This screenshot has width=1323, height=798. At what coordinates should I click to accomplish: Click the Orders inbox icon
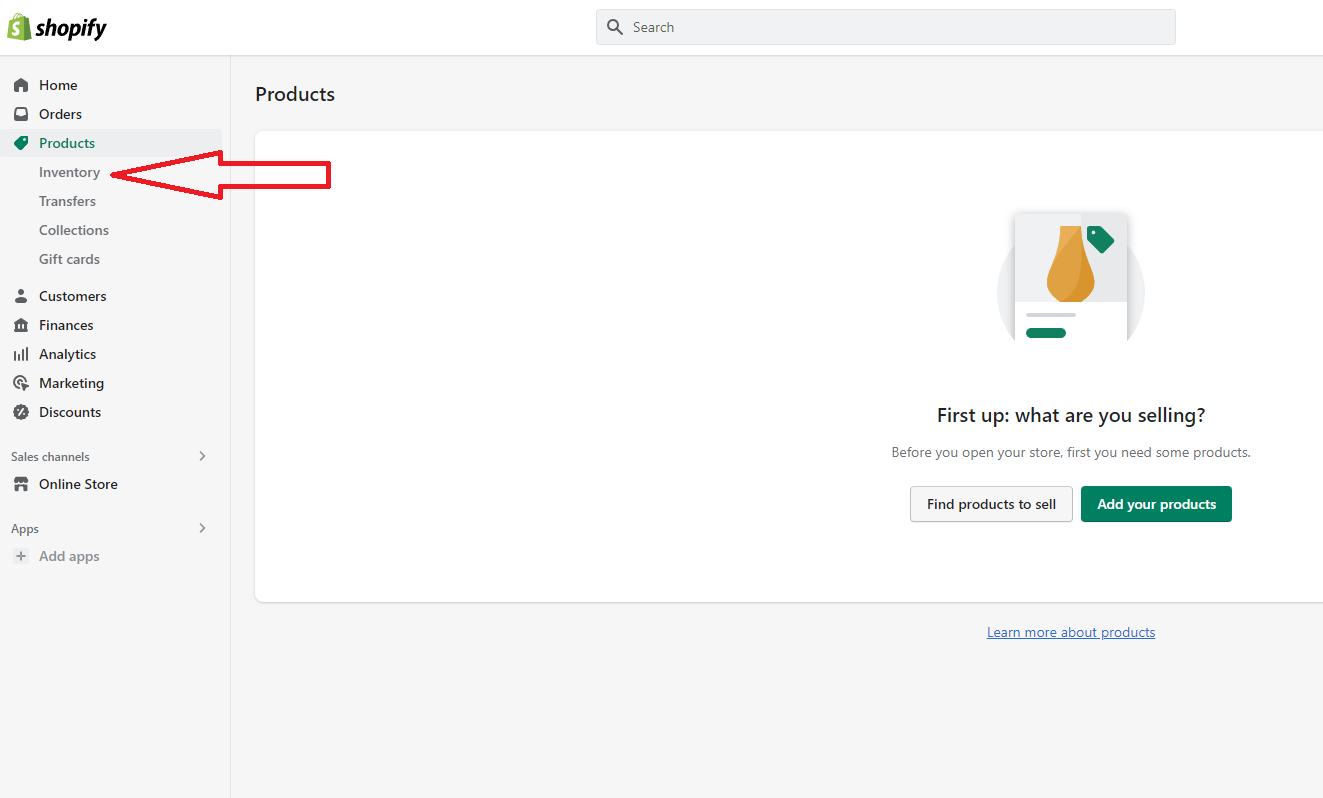point(21,114)
